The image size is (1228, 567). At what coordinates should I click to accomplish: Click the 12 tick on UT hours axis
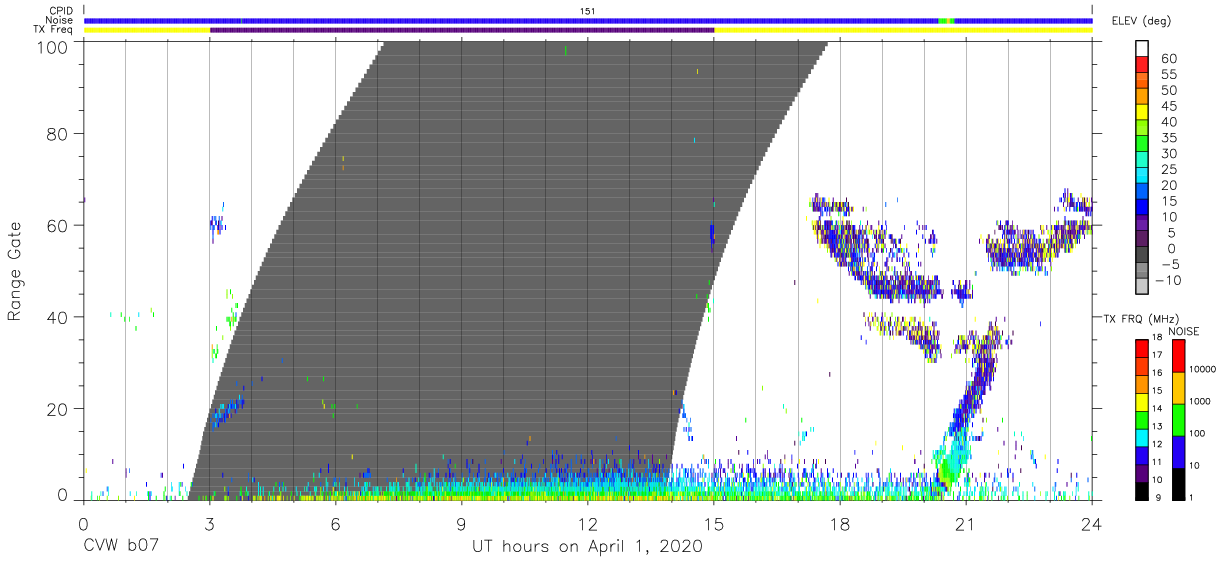(588, 523)
